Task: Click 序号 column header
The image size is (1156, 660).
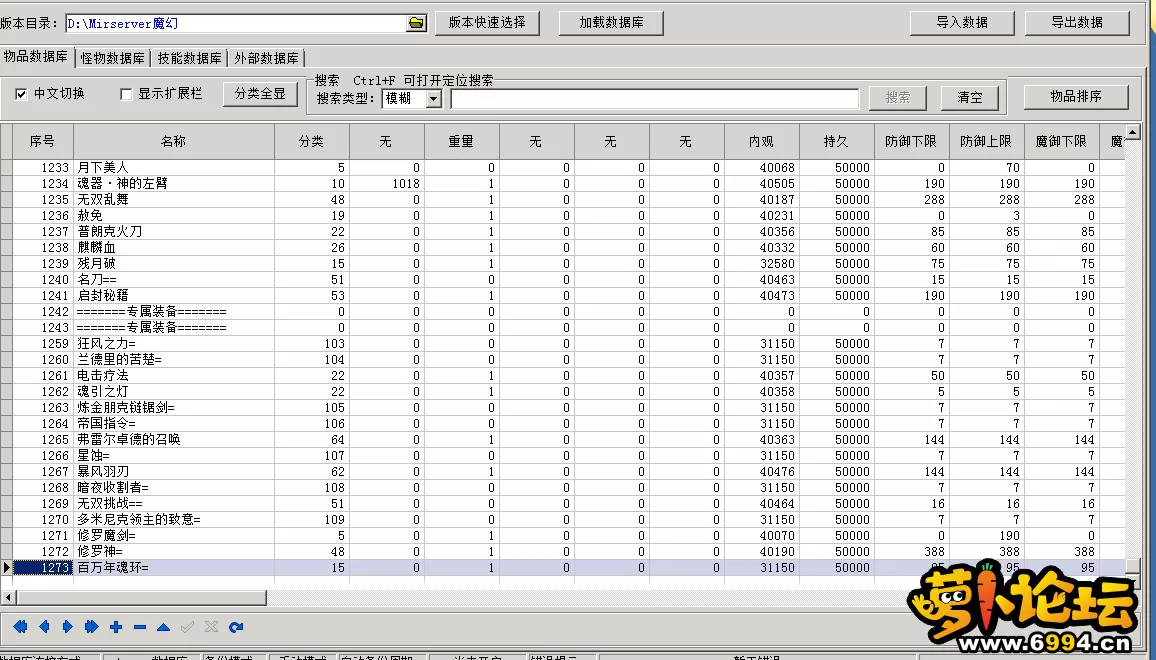Action: tap(43, 142)
